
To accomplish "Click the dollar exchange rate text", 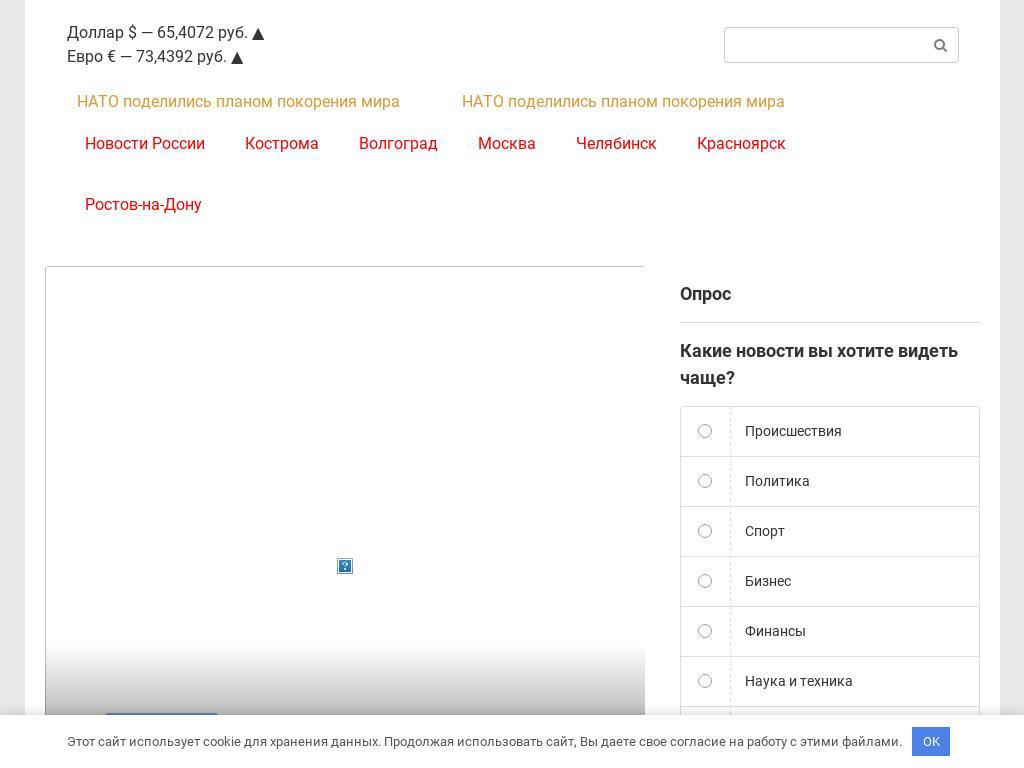I will tap(165, 33).
